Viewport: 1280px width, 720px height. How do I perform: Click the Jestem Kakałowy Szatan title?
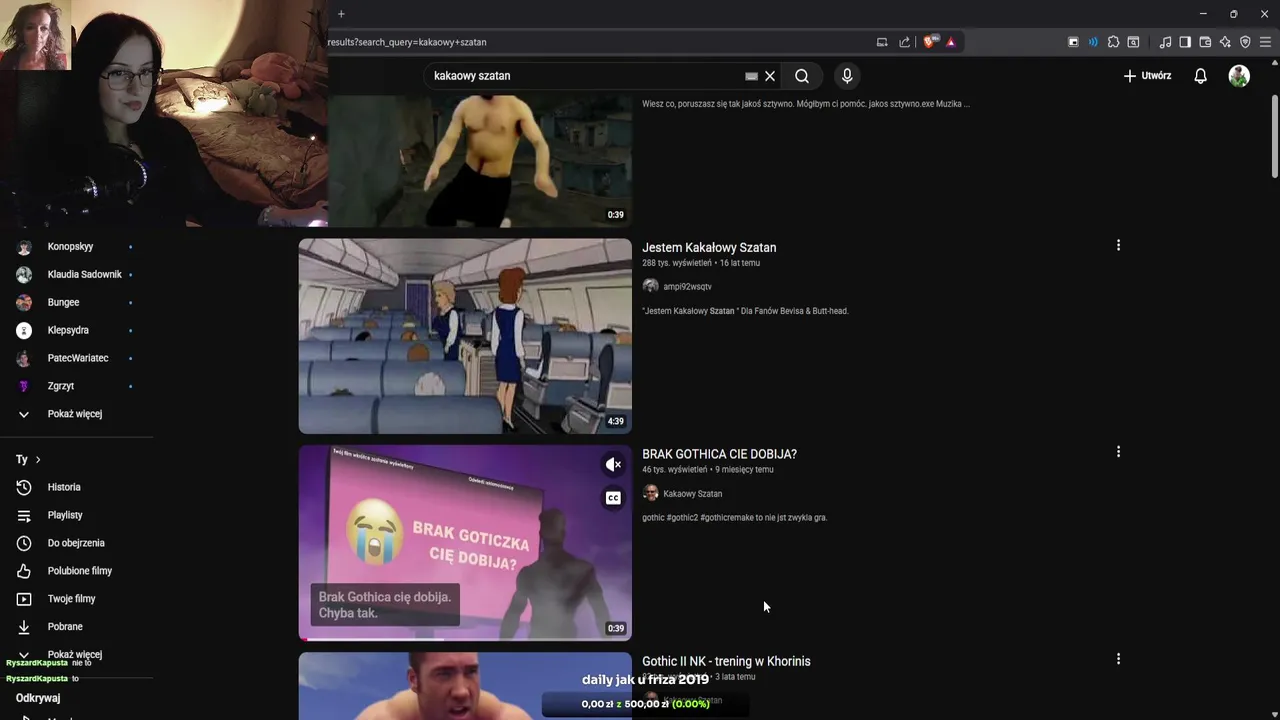(709, 248)
